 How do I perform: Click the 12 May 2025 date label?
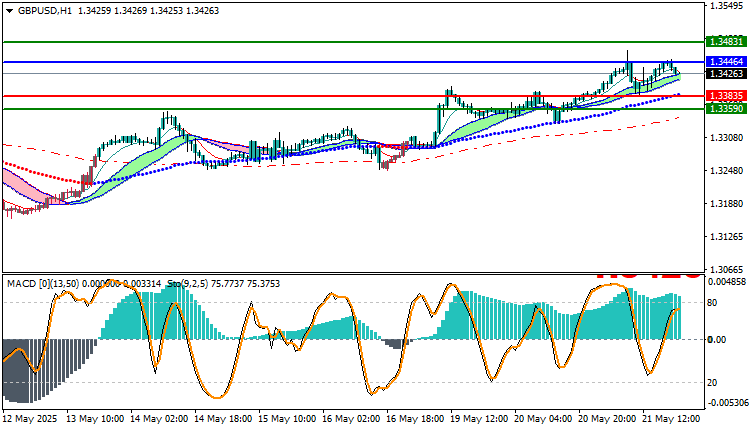[x=30, y=419]
